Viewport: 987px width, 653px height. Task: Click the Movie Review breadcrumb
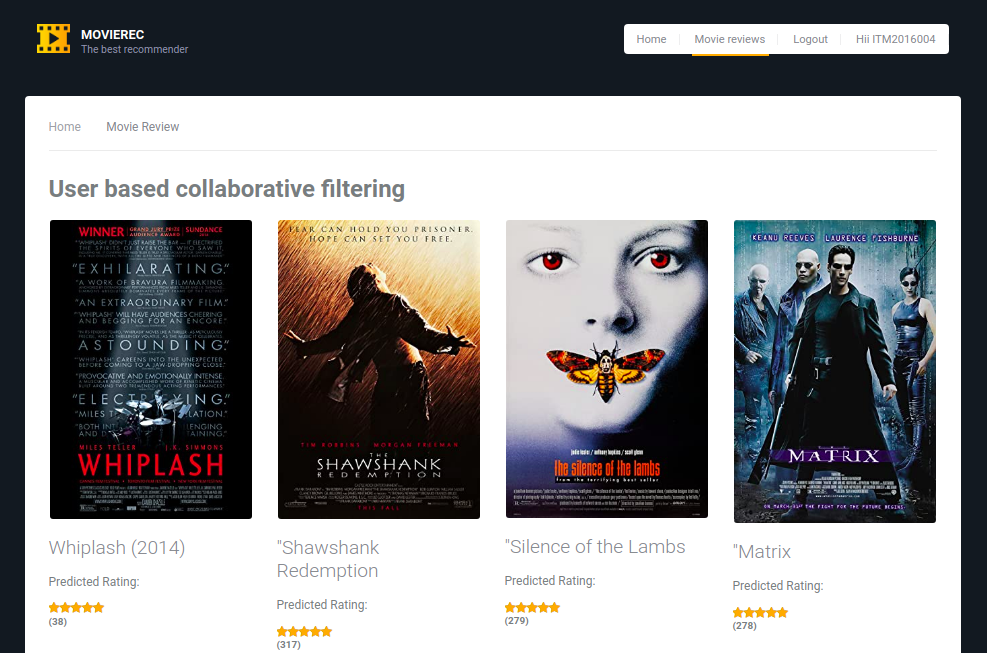[x=143, y=127]
